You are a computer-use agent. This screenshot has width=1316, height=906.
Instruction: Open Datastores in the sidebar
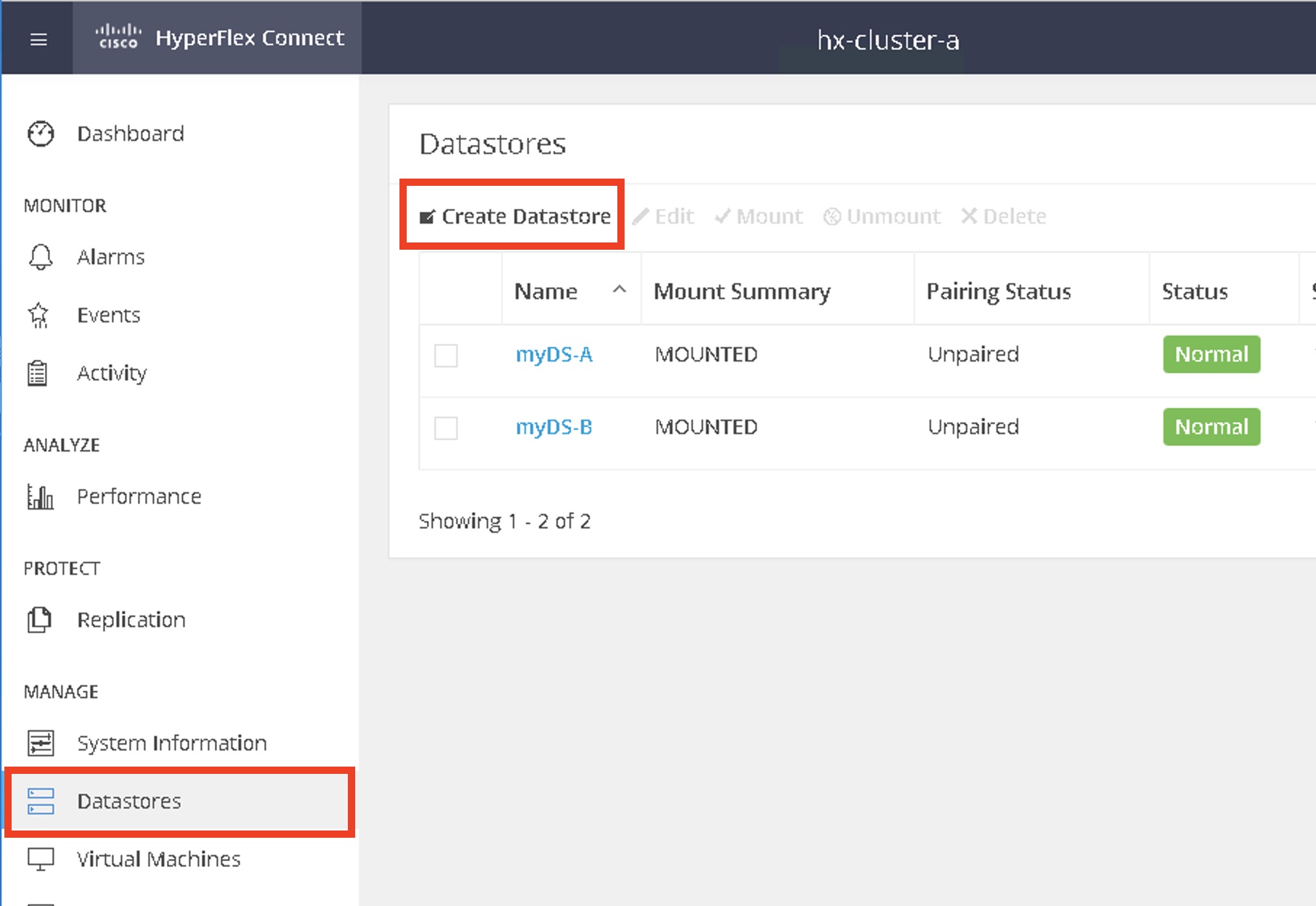(129, 801)
